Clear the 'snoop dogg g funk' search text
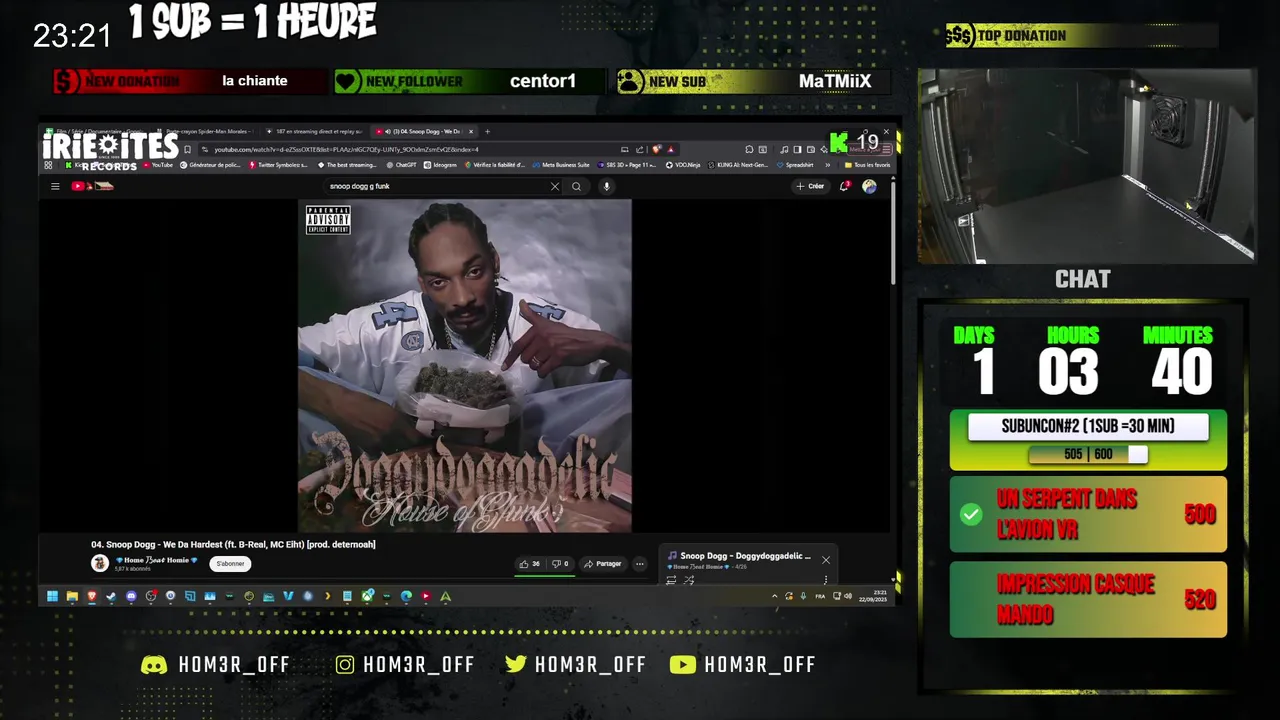 pos(555,186)
